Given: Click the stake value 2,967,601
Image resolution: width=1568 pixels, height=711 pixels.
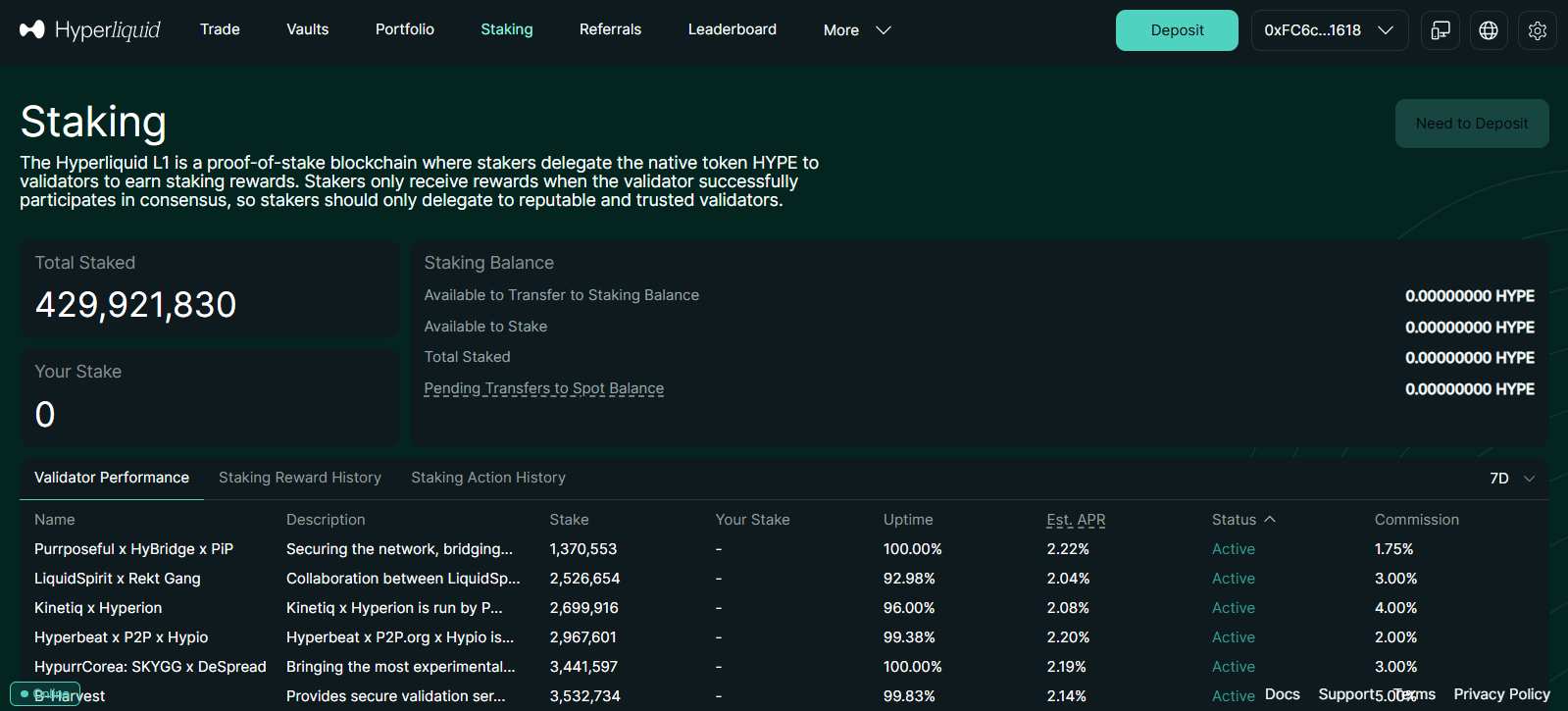Looking at the screenshot, I should (583, 637).
